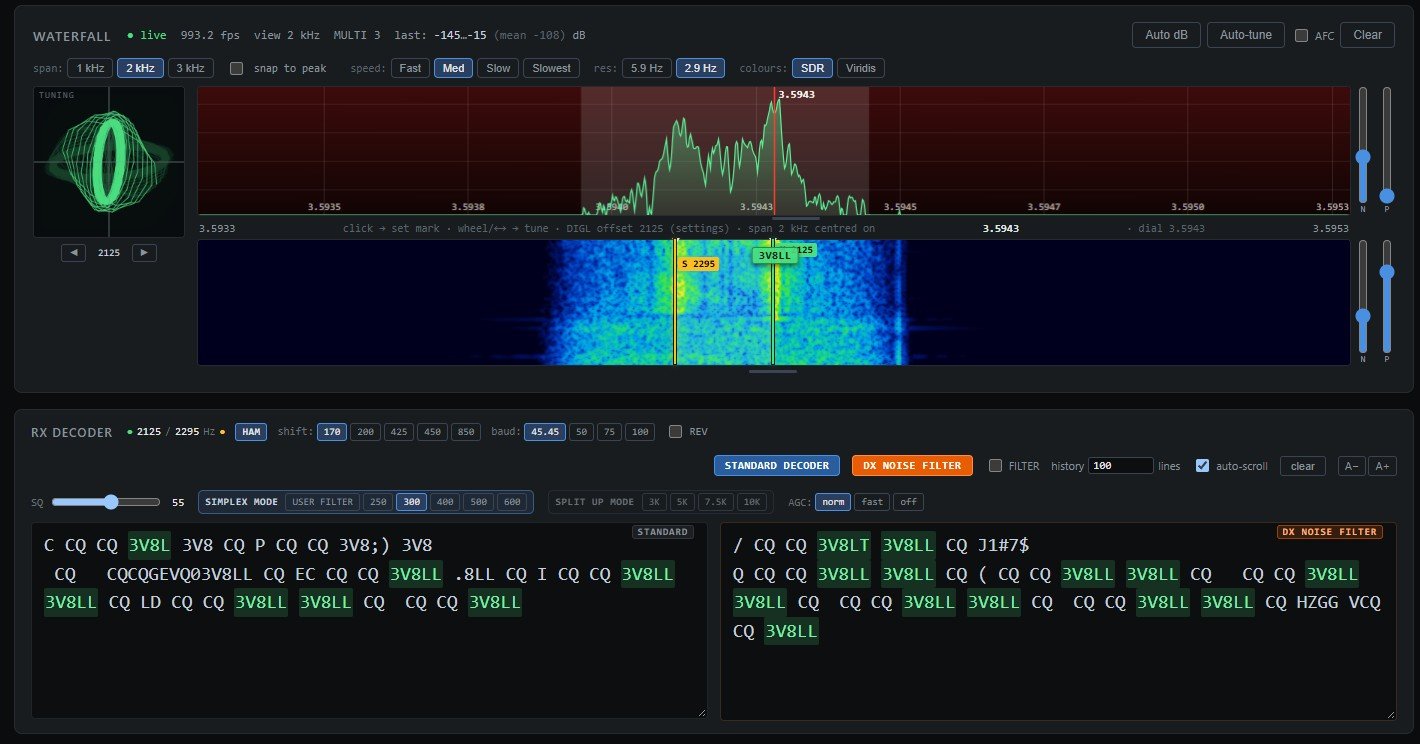Select 425 Hz shift

point(399,432)
